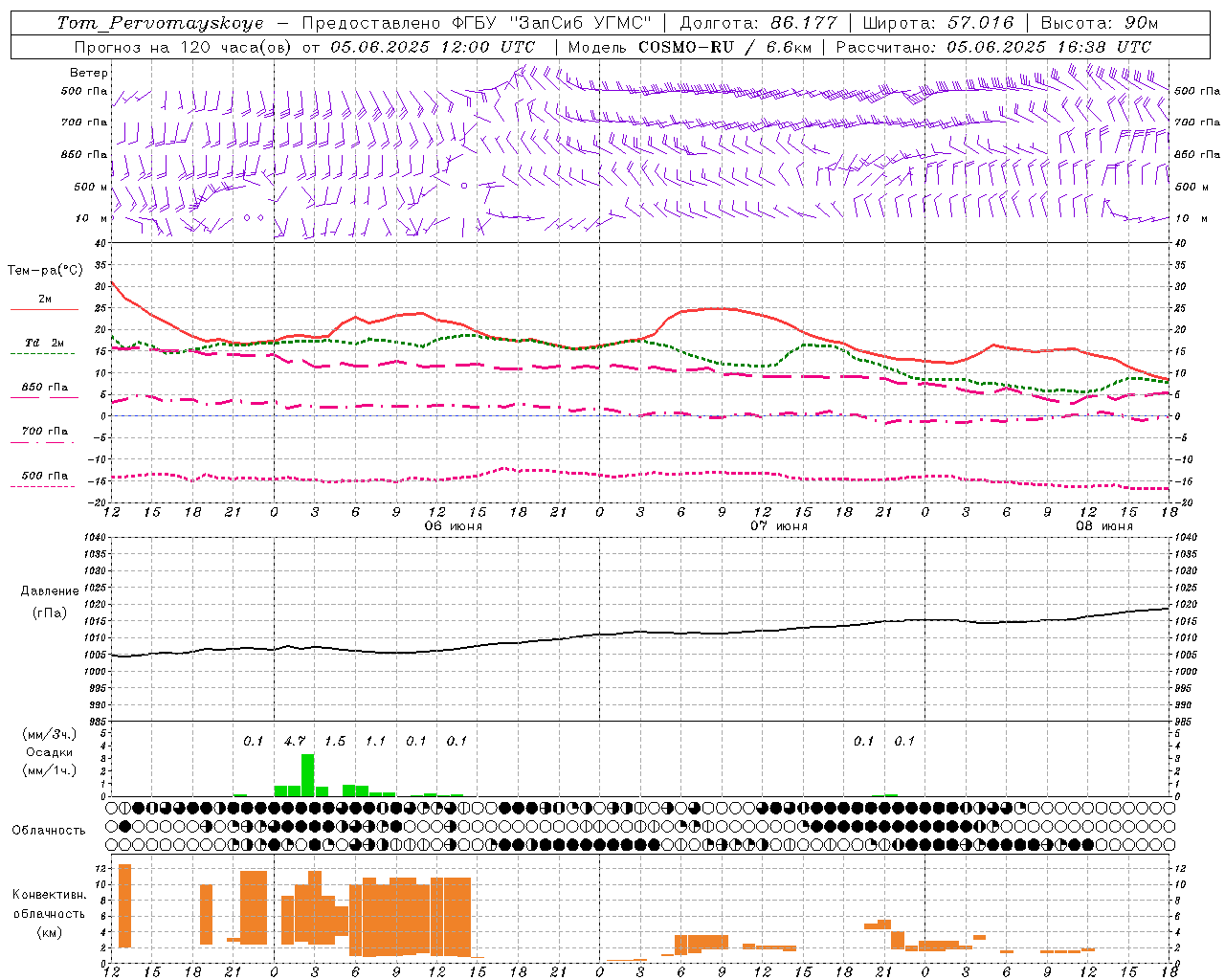The width and height of the screenshot is (1225, 980).
Task: Click the 'Облачность' cloud cover label
Action: pos(49,830)
